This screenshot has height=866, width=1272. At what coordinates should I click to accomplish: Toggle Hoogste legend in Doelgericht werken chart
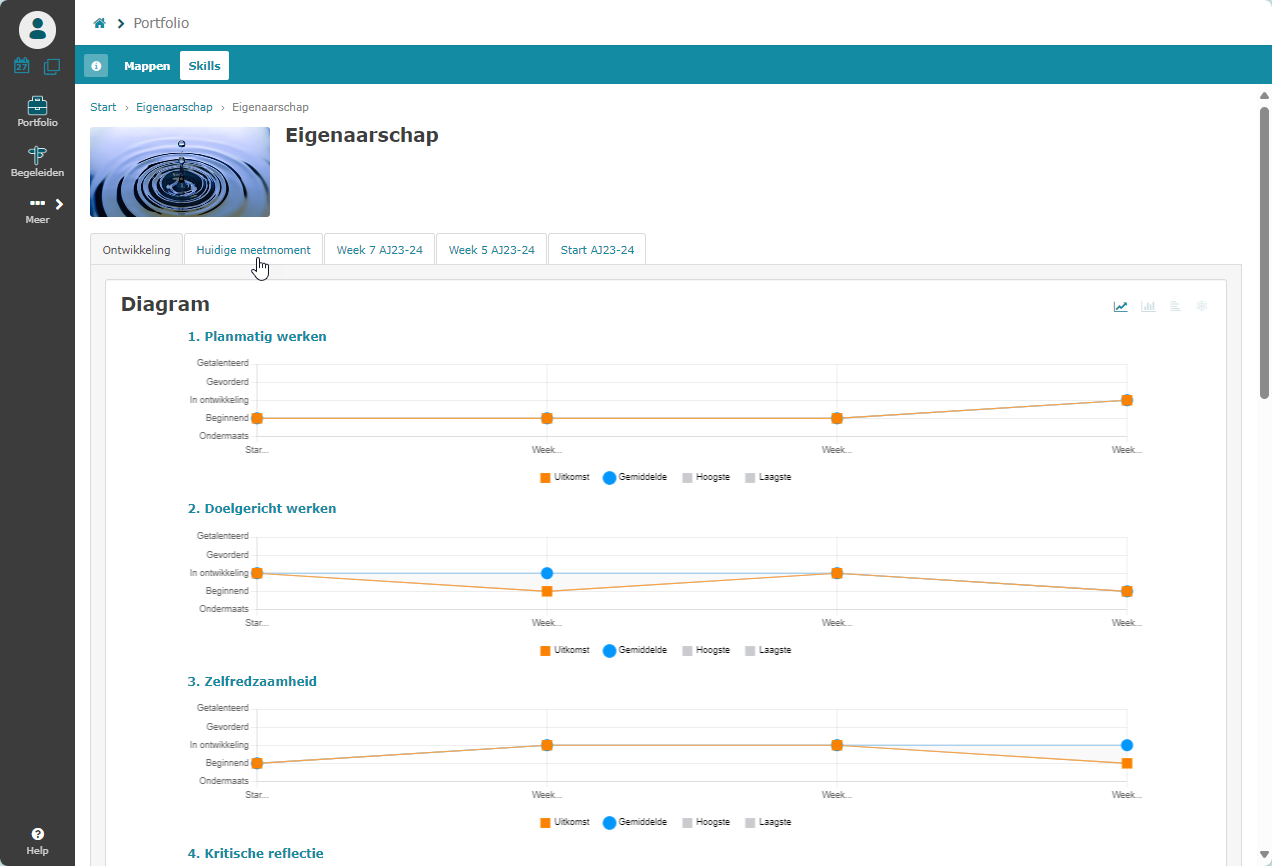pos(706,650)
